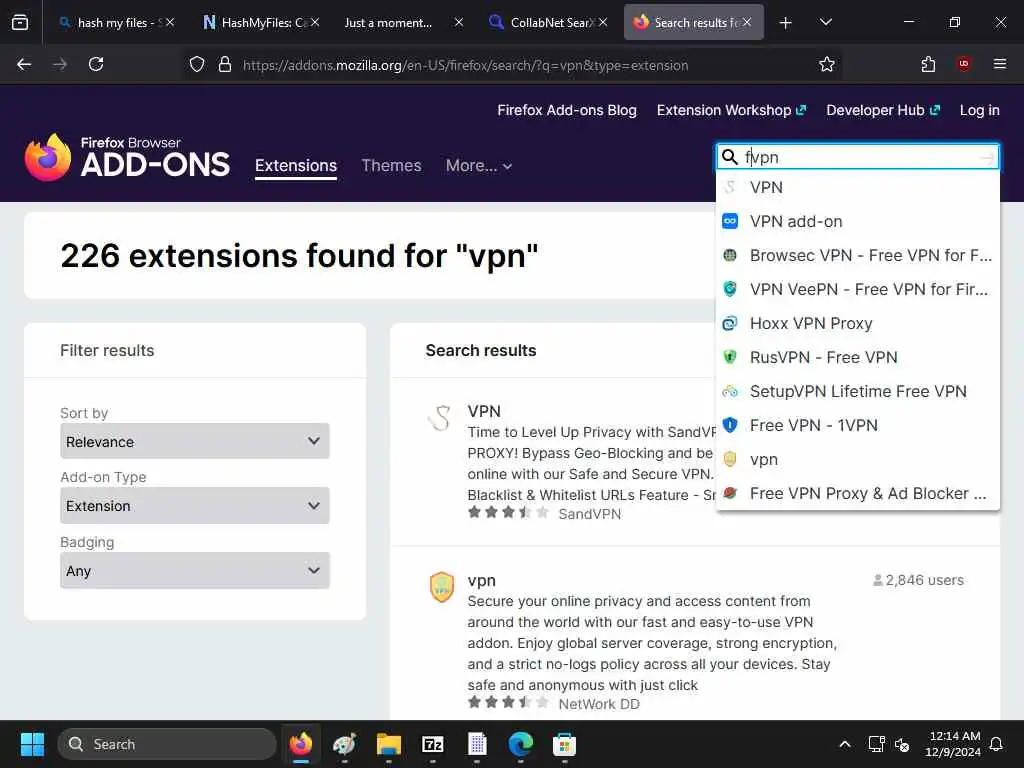The image size is (1024, 768).
Task: Open the Extensions puzzle-piece toolbar icon
Action: pos(928,64)
